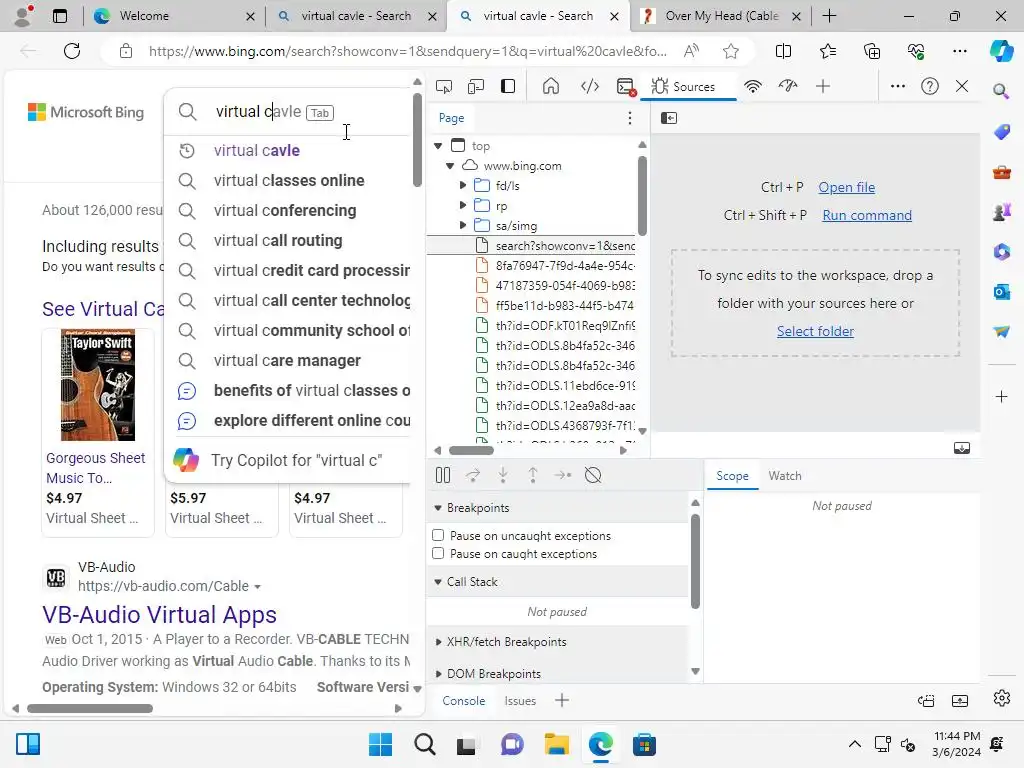The width and height of the screenshot is (1024, 768).
Task: Open DevTools help question mark
Action: pos(929,86)
